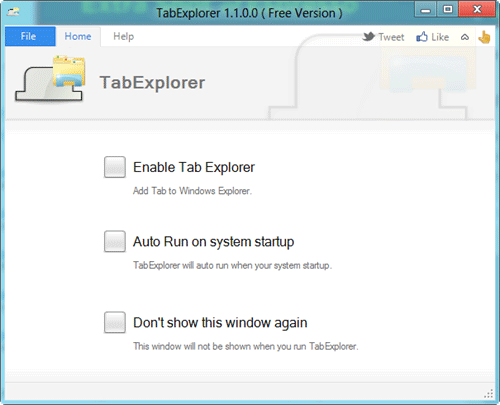Close the TabExplorer window
This screenshot has width=500, height=405.
pos(477,9)
